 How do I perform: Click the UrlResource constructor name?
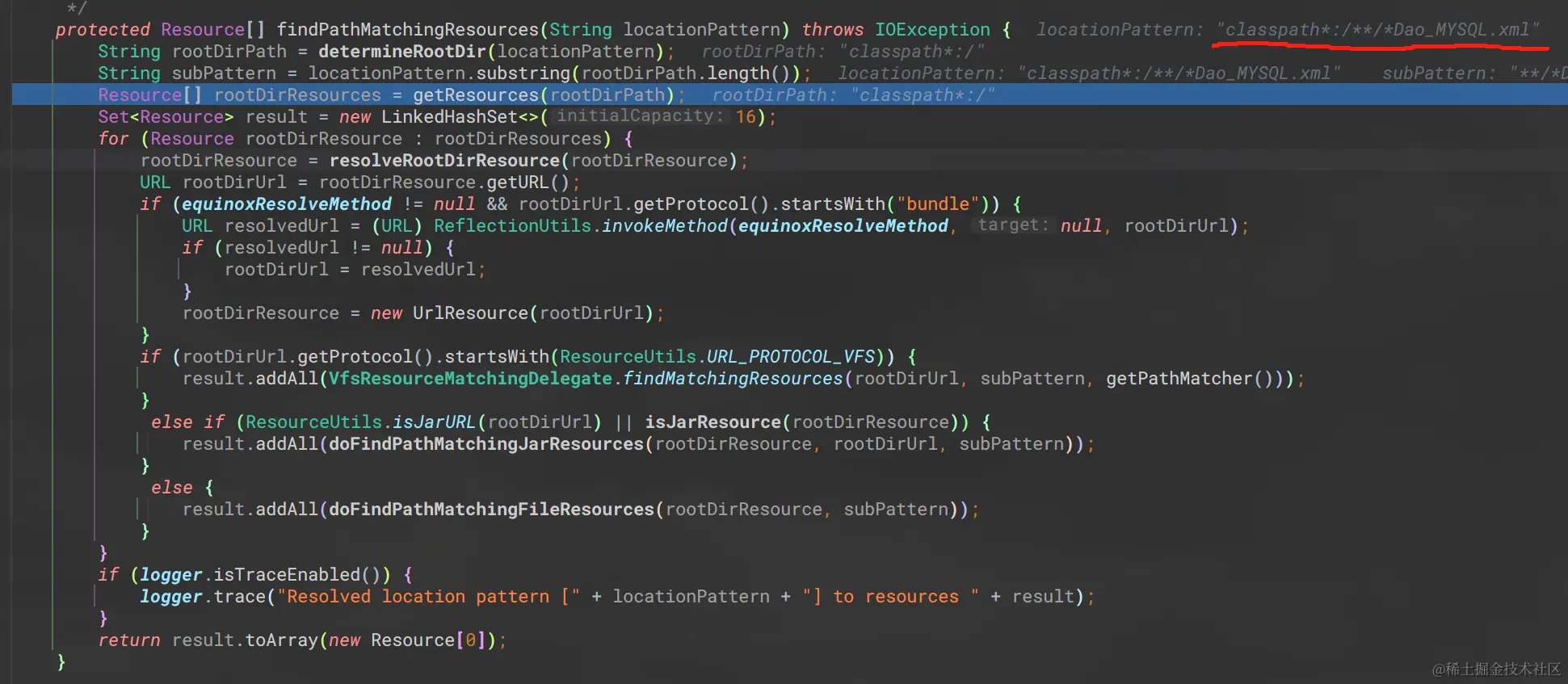[470, 313]
